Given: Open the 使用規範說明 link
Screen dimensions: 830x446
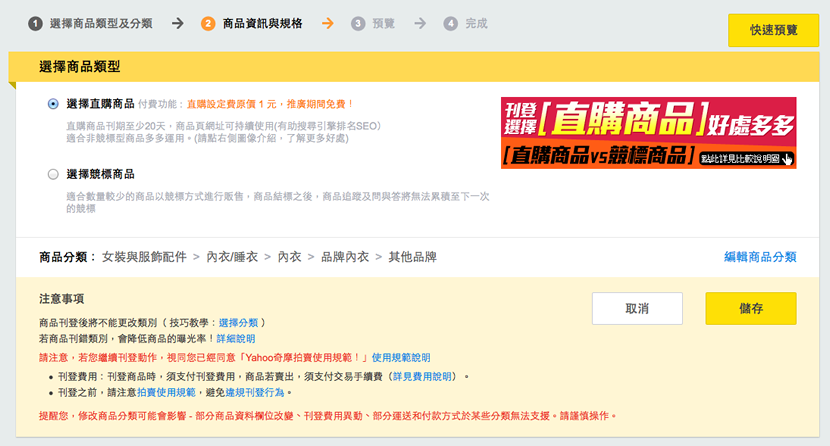Looking at the screenshot, I should click(401, 357).
